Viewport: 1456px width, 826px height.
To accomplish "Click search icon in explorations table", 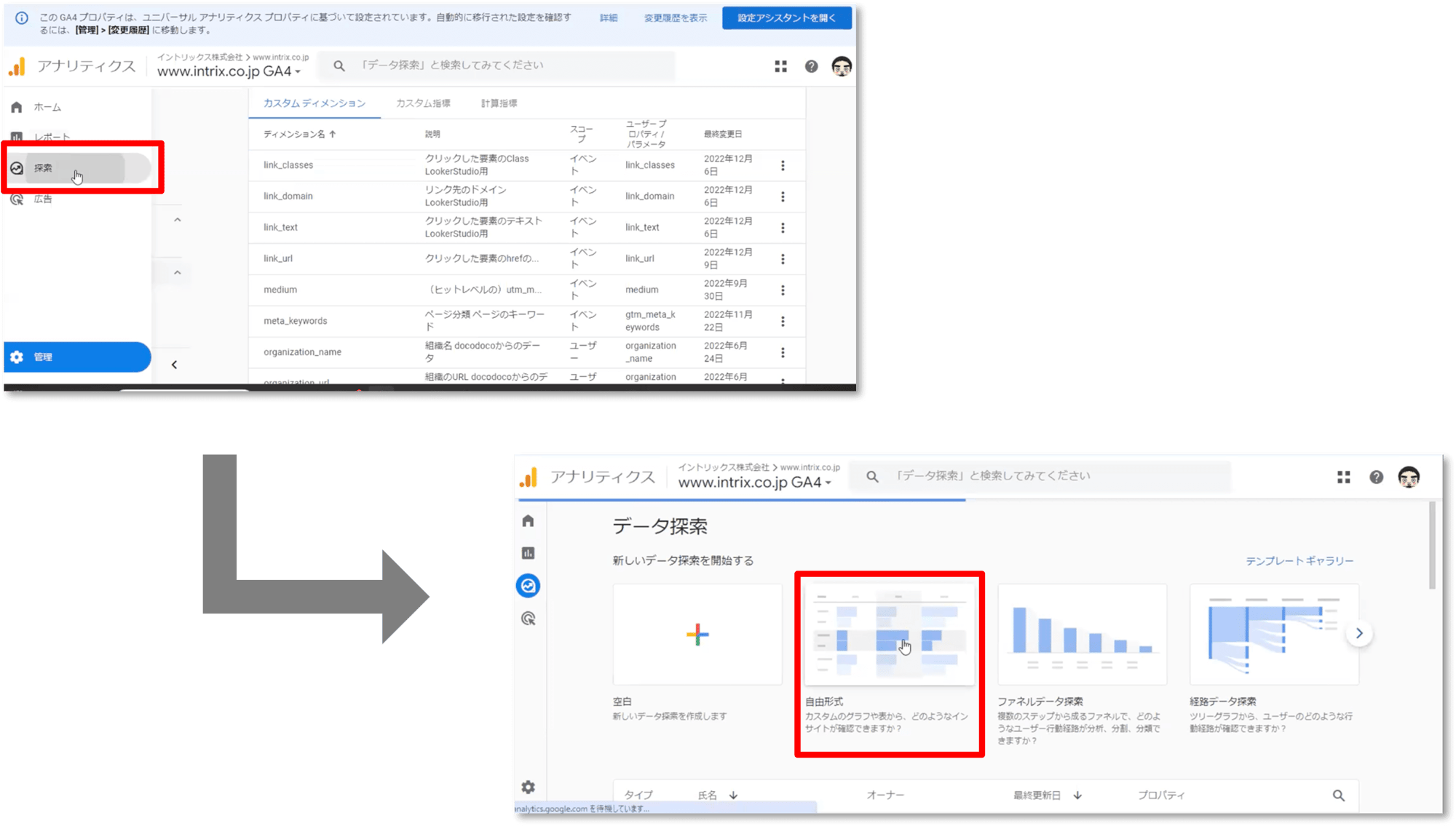I will point(1339,796).
